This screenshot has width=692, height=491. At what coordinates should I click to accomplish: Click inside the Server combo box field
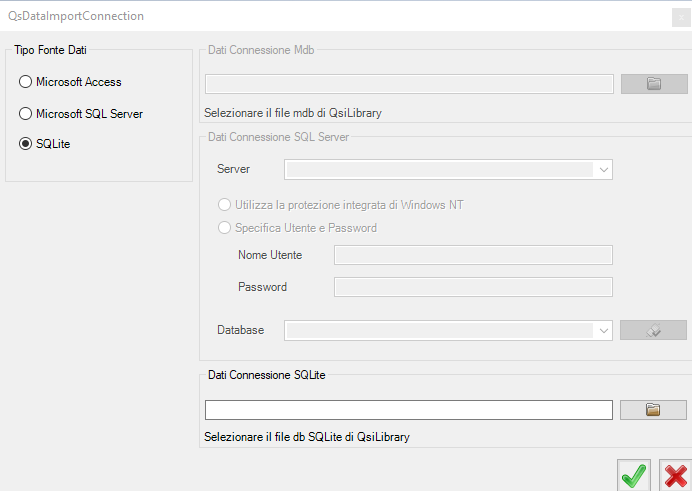(440, 170)
